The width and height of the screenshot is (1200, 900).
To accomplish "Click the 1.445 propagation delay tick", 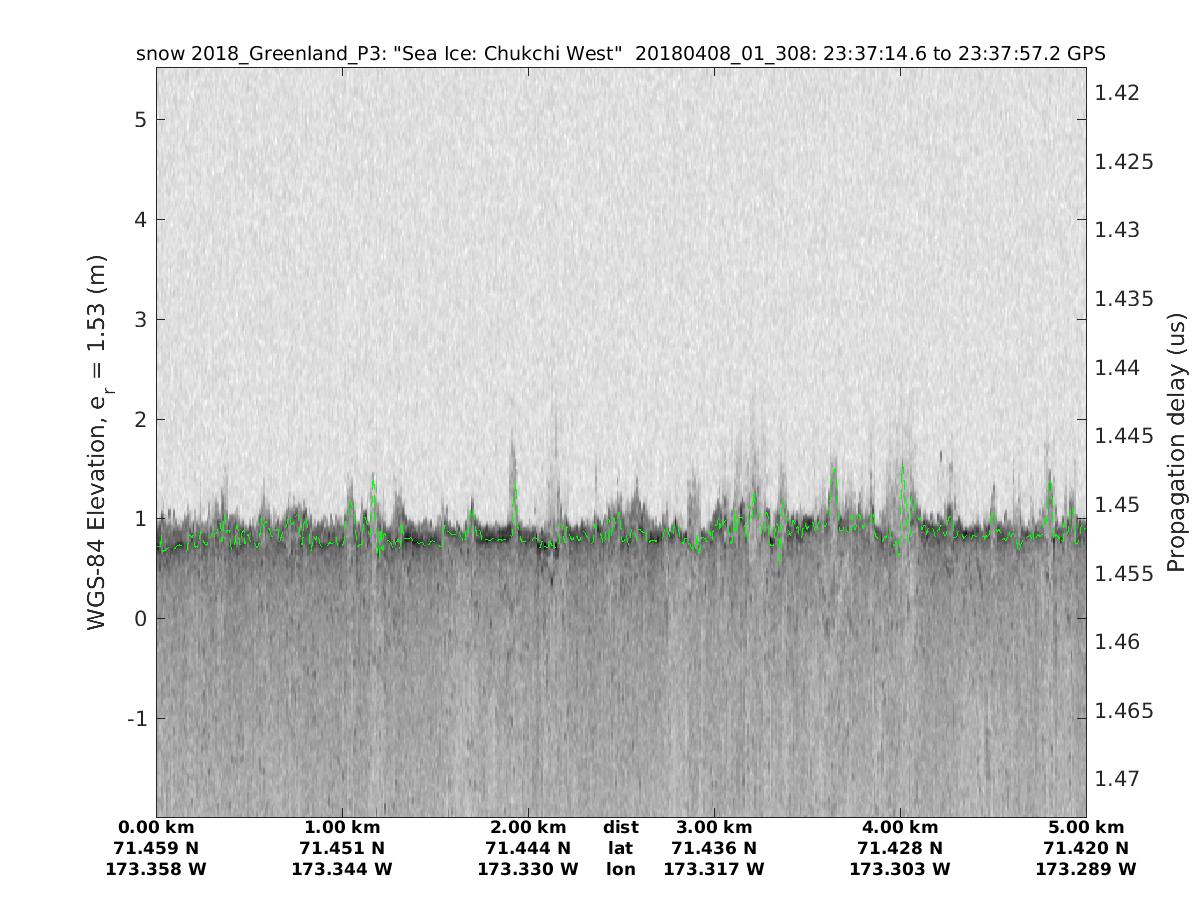I will 1124,436.
